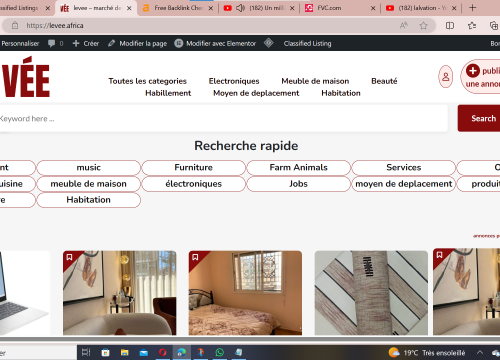Open the bedroom listing thumbnail
This screenshot has width=500, height=360.
click(x=245, y=293)
